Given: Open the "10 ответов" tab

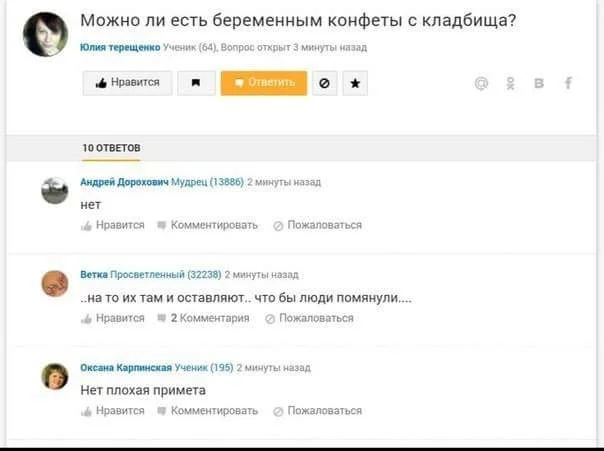Looking at the screenshot, I should [x=111, y=148].
